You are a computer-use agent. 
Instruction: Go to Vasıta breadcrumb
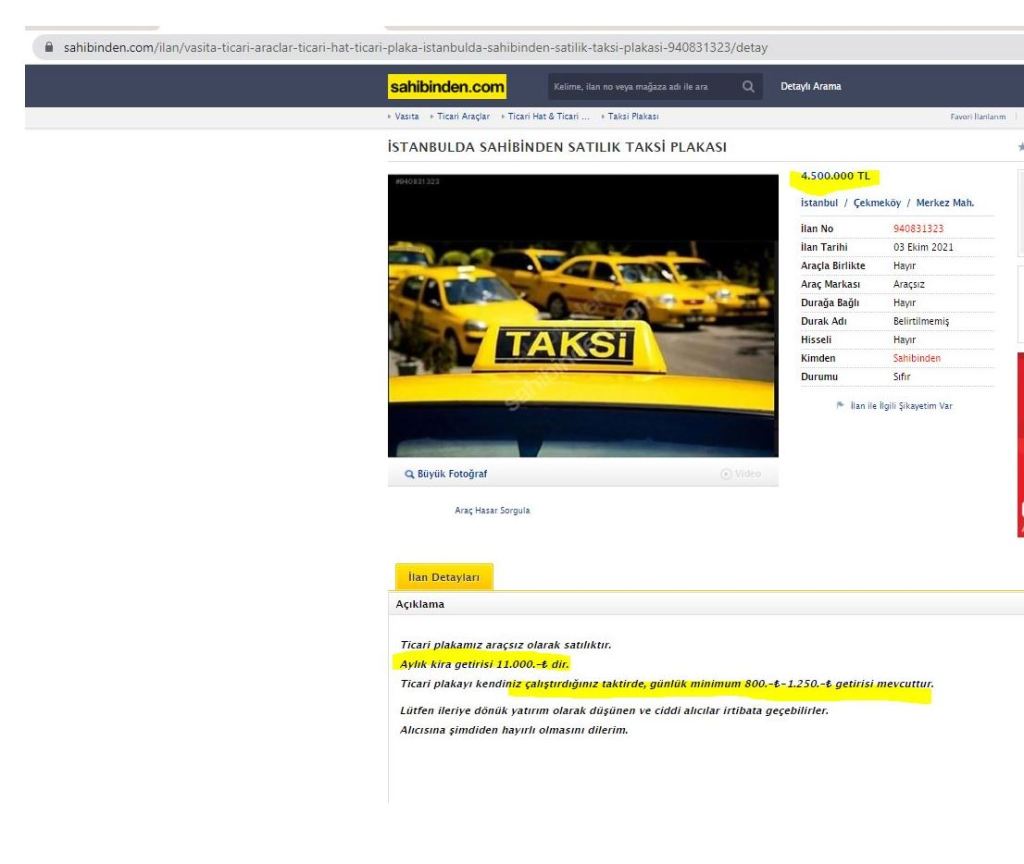click(x=406, y=117)
